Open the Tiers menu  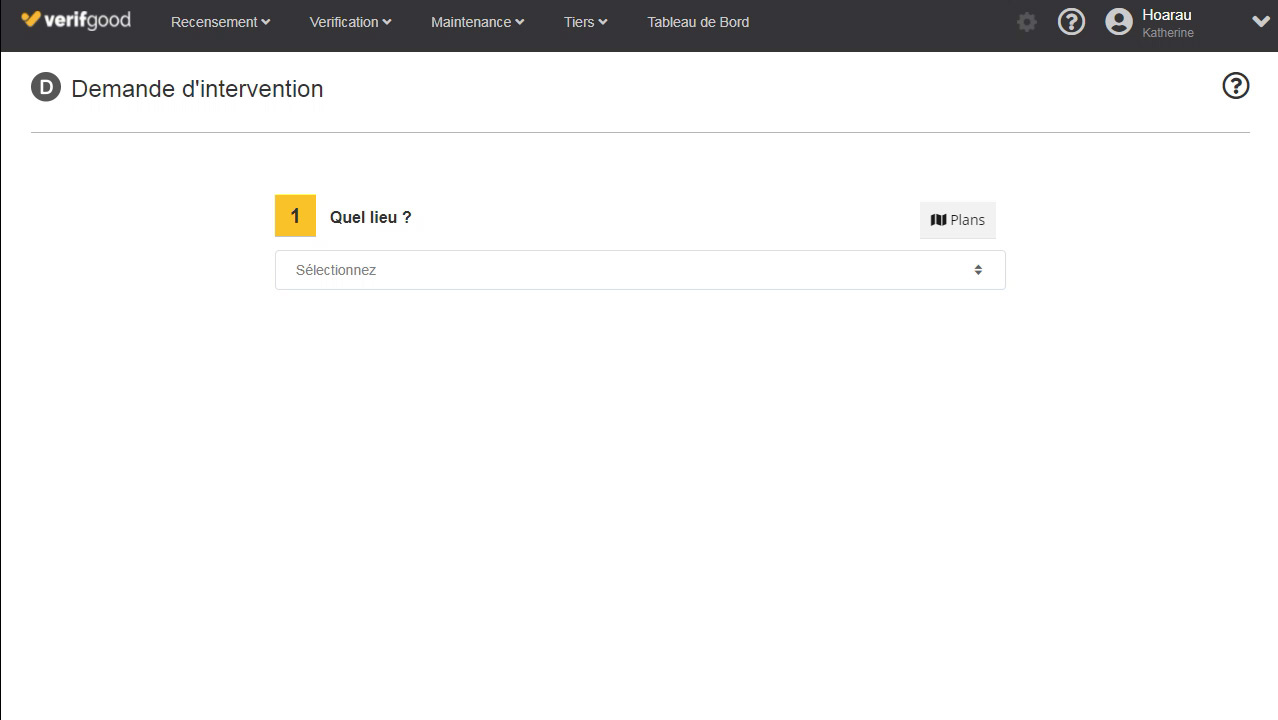585,22
